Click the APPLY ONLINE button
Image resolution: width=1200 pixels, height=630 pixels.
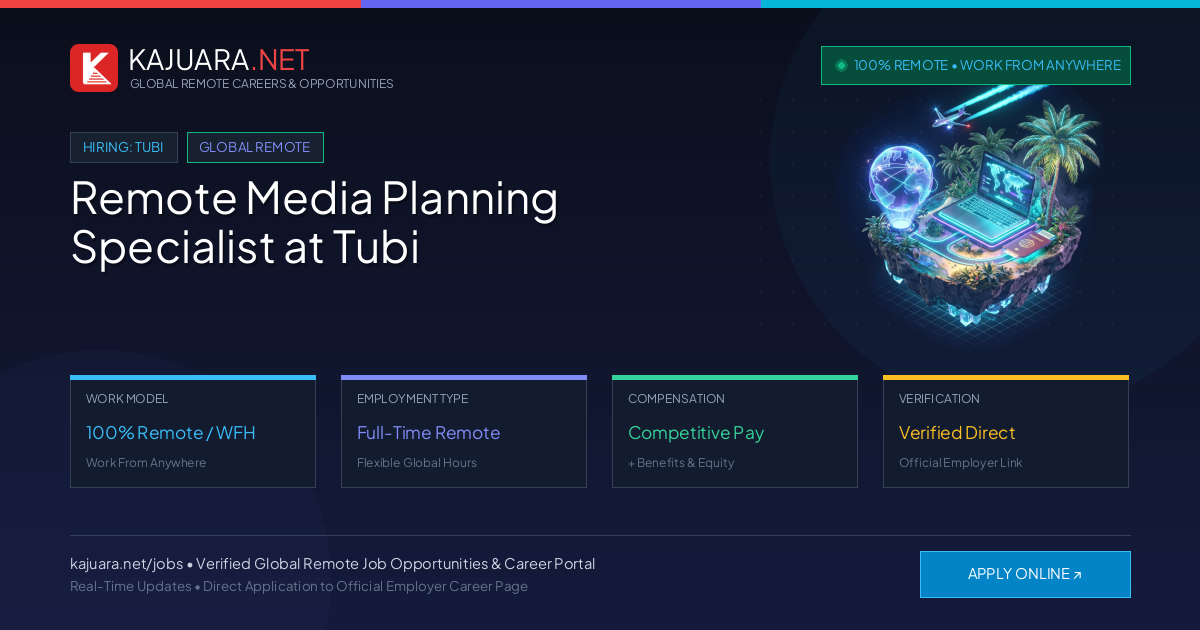1025,574
